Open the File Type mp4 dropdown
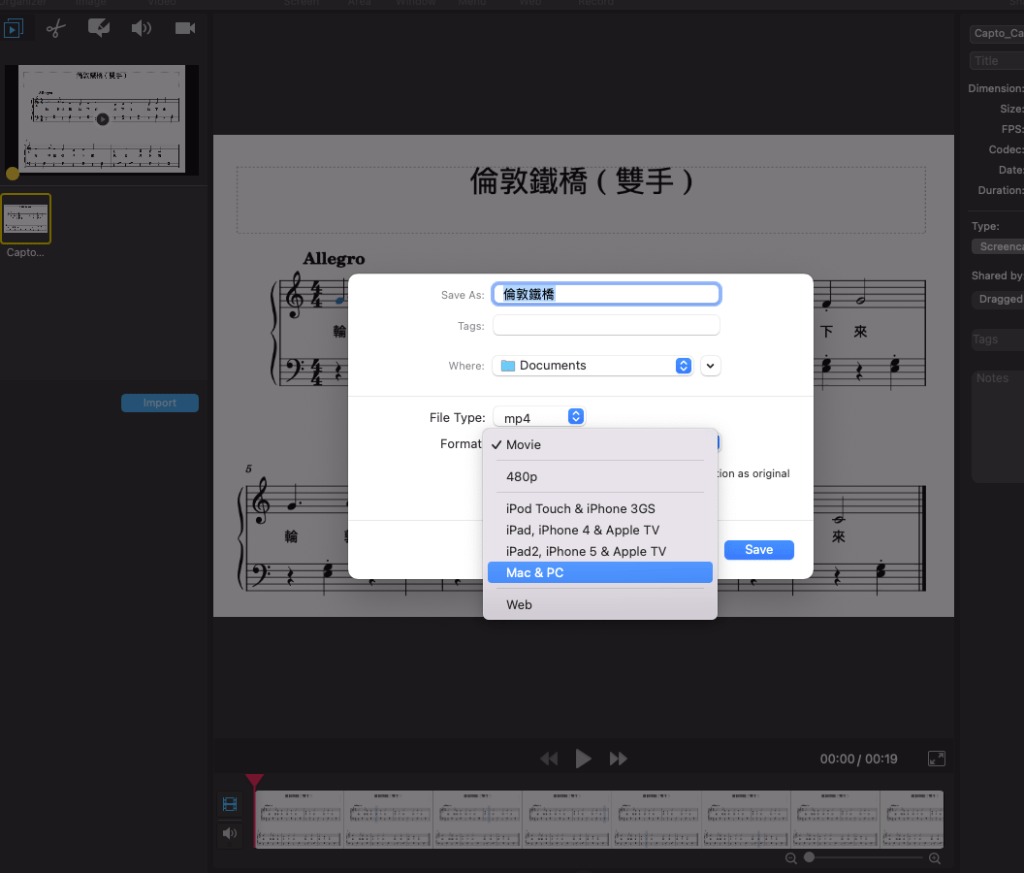The image size is (1024, 873). tap(539, 417)
